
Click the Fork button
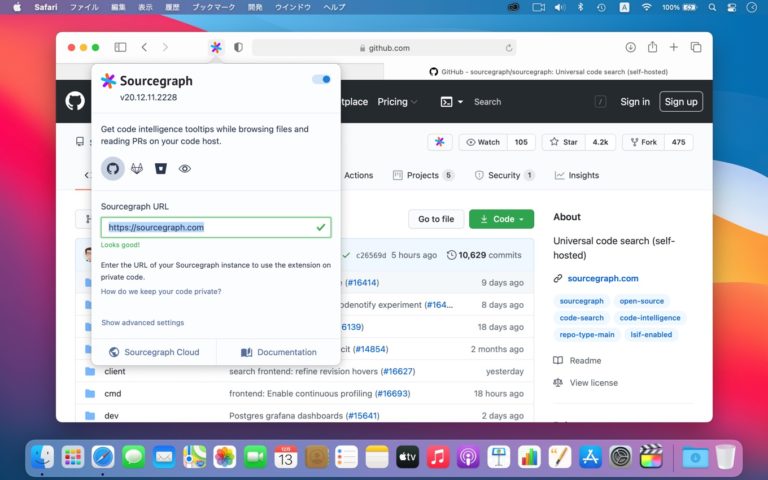pos(643,142)
